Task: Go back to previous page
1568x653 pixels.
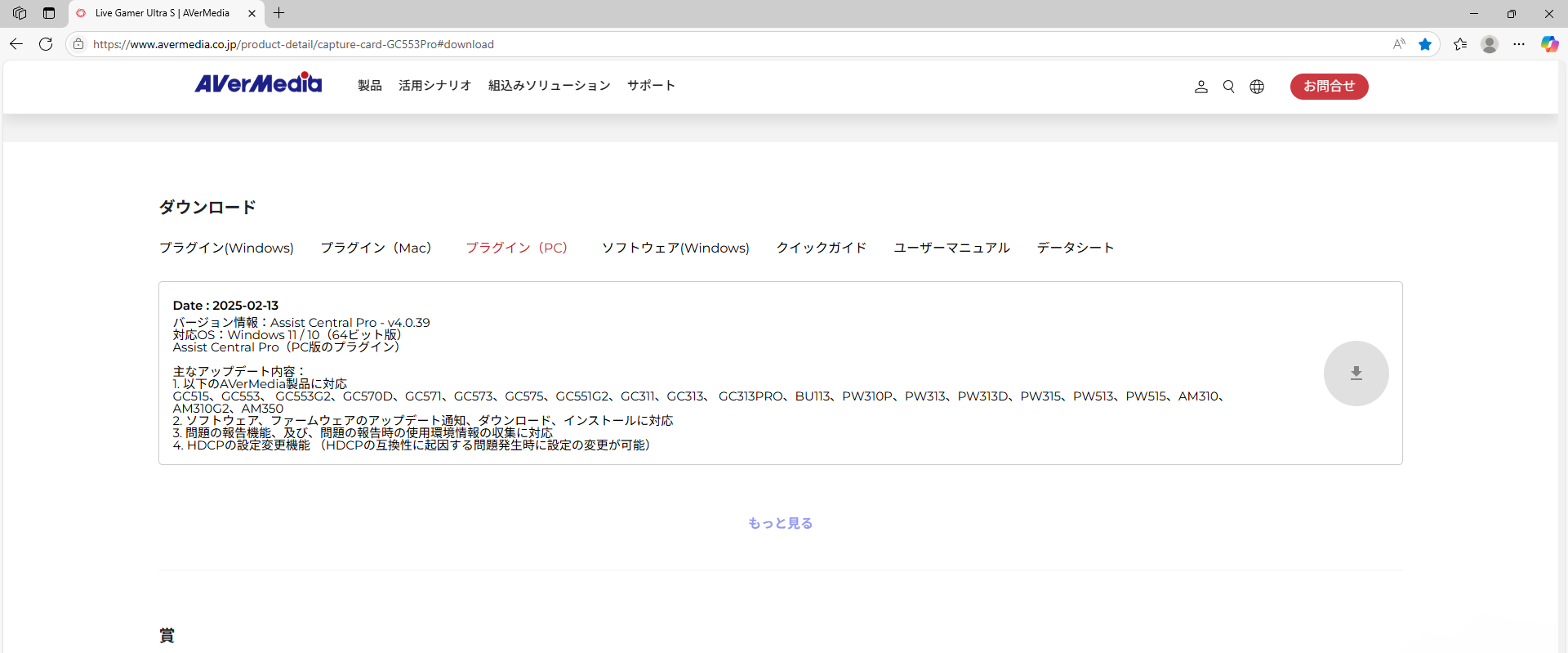Action: (16, 44)
